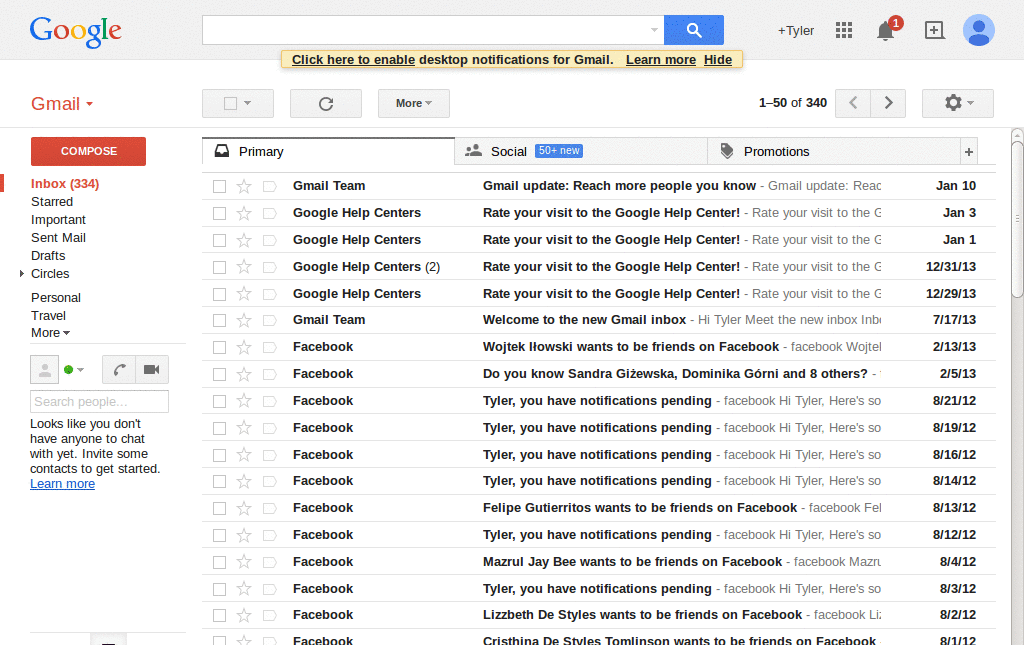Click the Search people chat field
This screenshot has height=645, width=1024.
click(x=99, y=401)
